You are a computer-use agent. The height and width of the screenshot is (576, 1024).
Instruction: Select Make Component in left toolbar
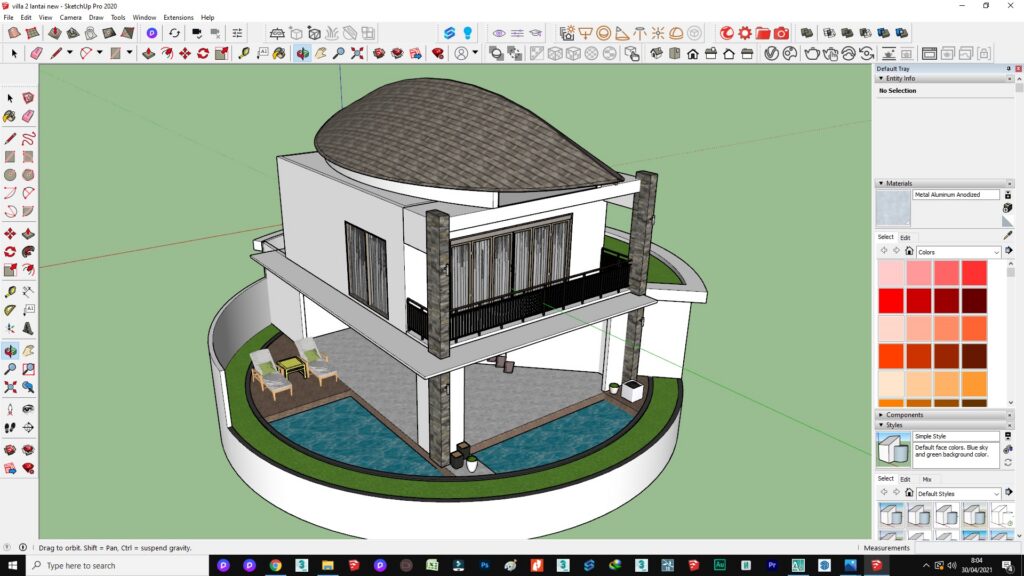coord(28,98)
